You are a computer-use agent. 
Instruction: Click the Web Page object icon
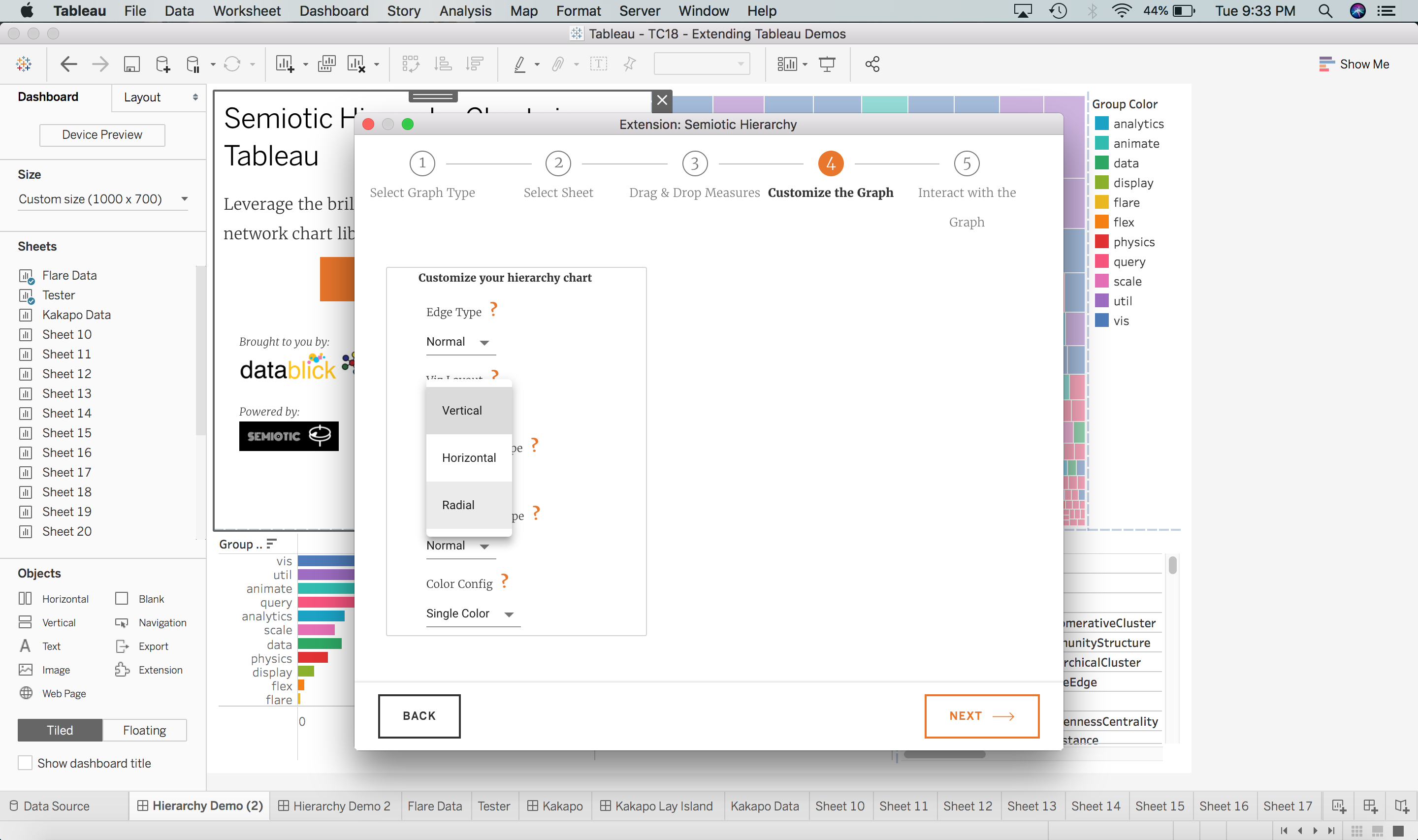click(26, 693)
